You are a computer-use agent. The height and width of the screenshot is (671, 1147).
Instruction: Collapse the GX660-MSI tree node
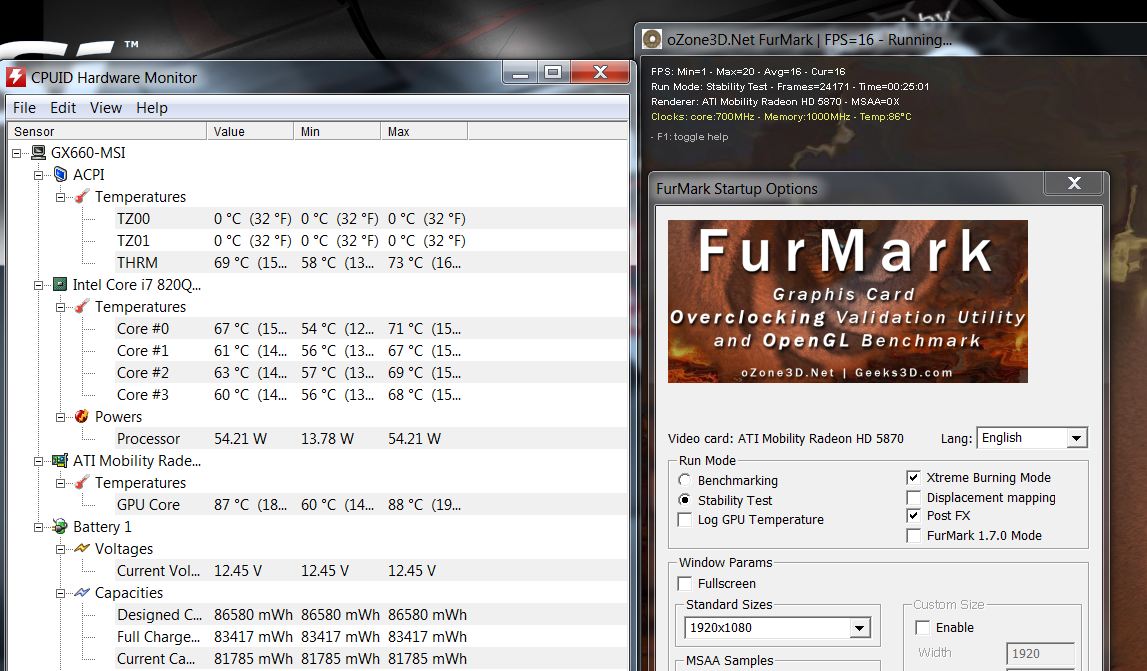click(x=16, y=153)
